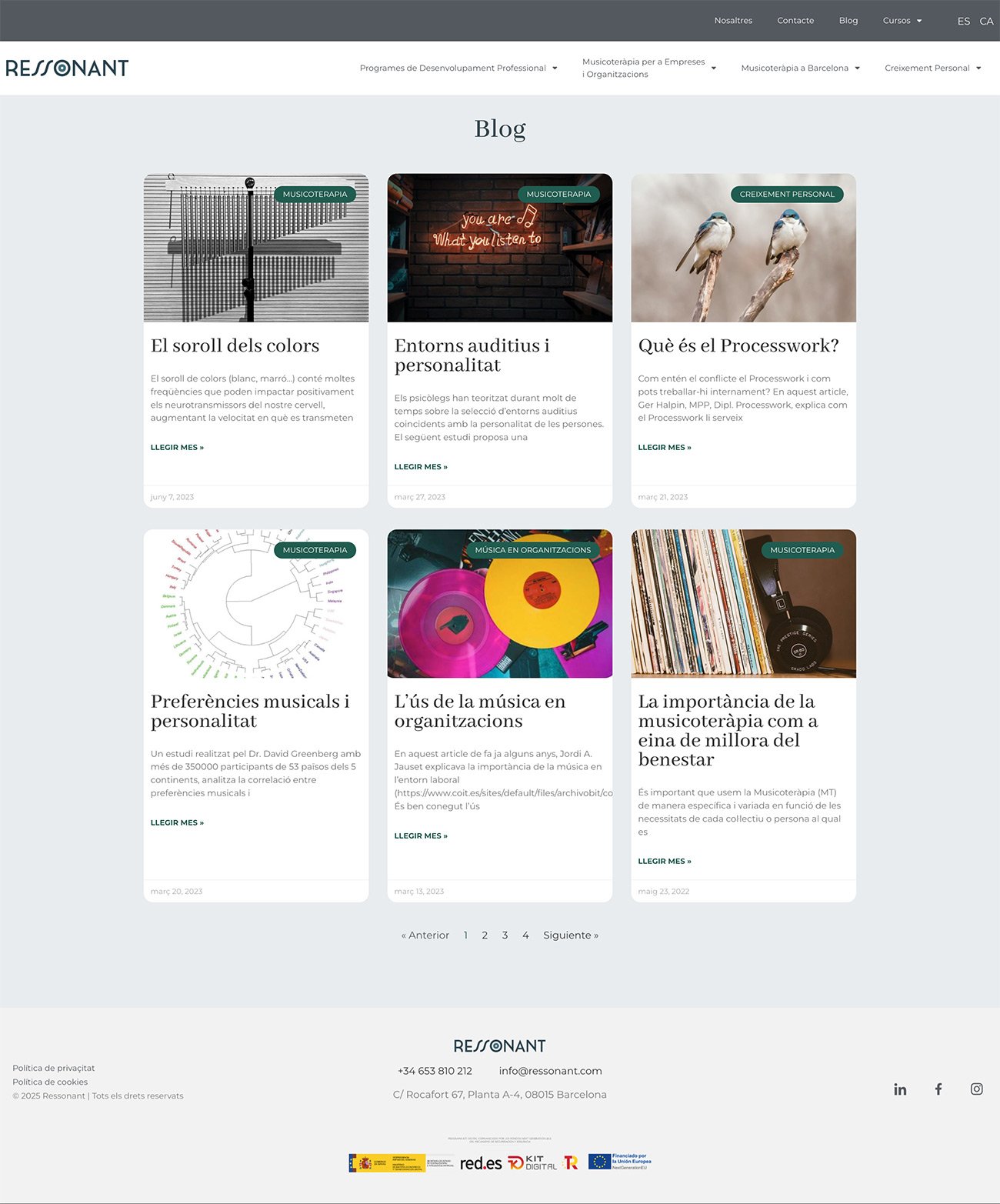The width and height of the screenshot is (1000, 1204).
Task: Switch language to ES
Action: [x=963, y=21]
